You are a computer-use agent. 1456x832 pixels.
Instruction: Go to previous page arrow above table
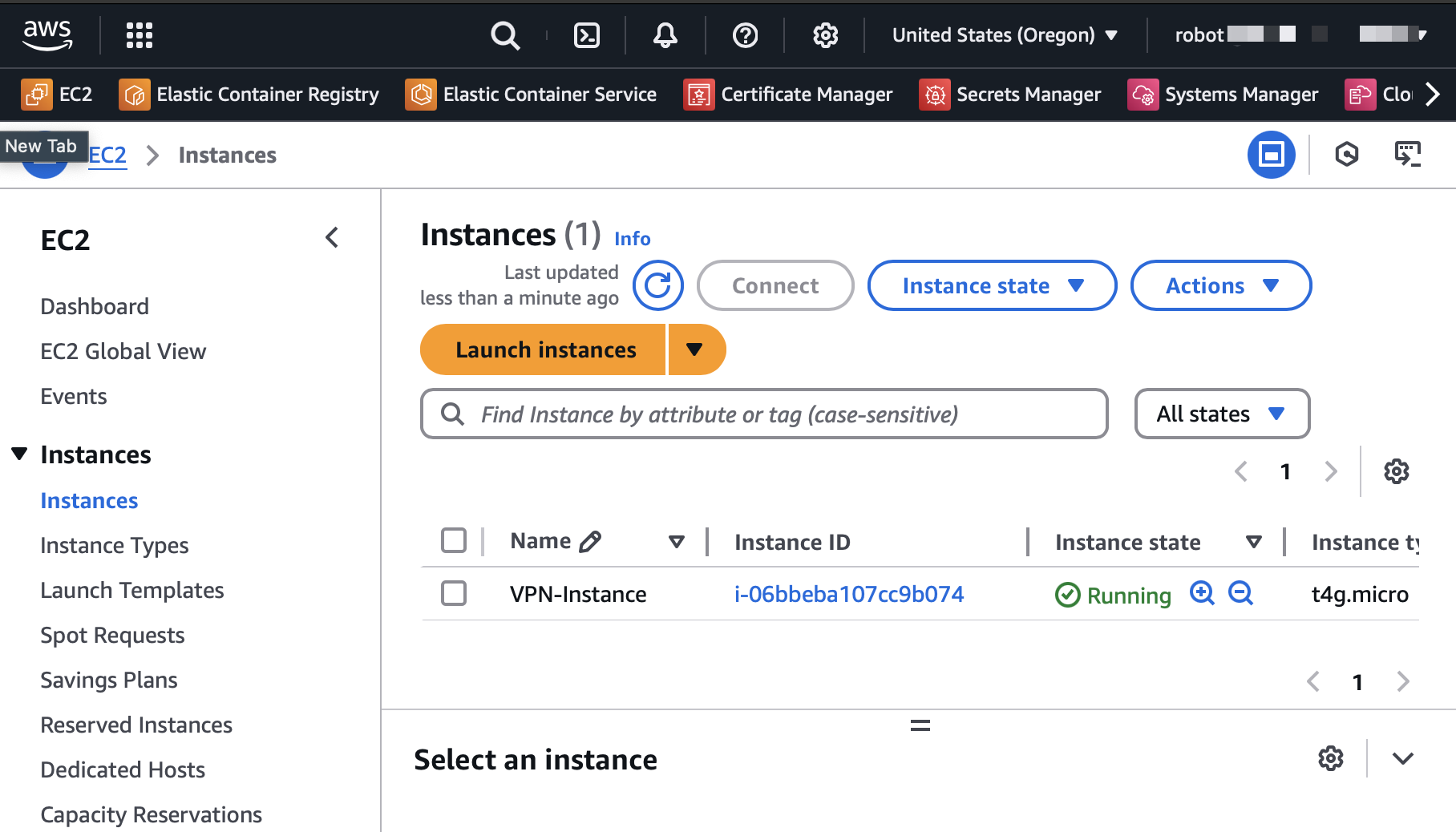tap(1241, 471)
